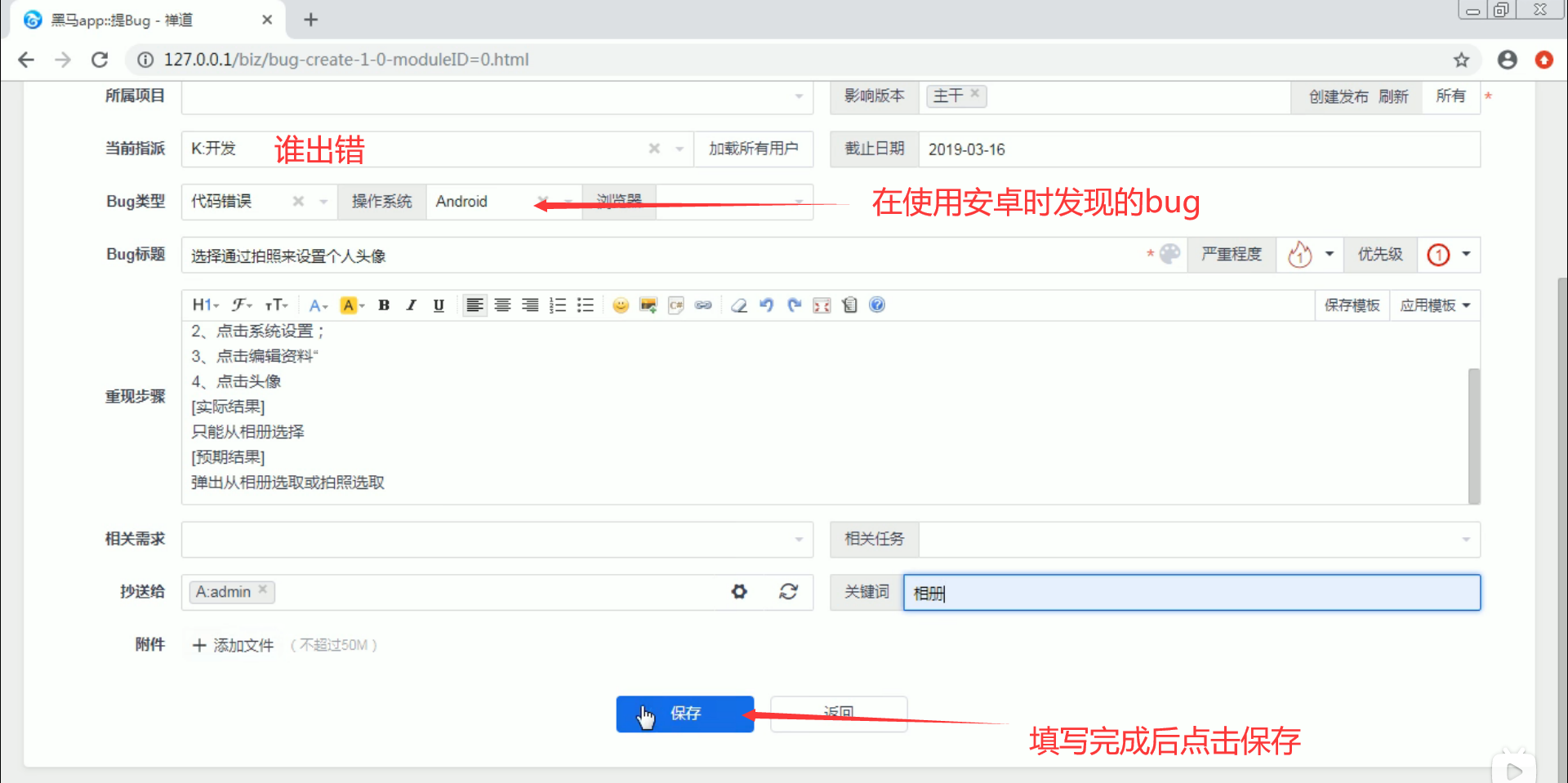Expand the 当前指派 dropdown arrow
The width and height of the screenshot is (1568, 783).
click(x=679, y=149)
